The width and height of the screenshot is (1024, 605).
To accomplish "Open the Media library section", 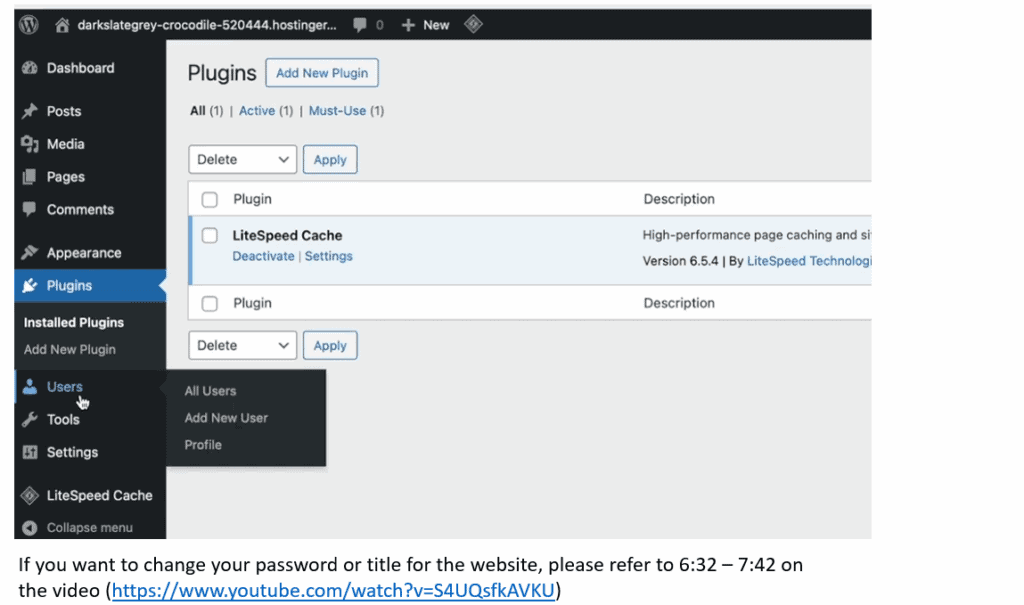I will (x=65, y=144).
